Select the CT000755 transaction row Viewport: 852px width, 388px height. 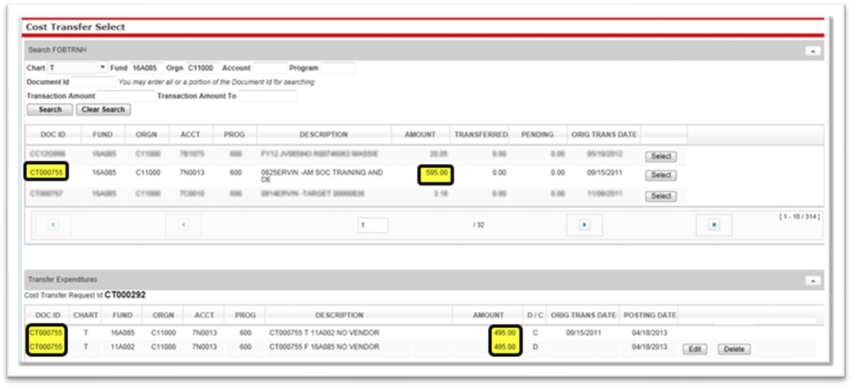point(661,175)
